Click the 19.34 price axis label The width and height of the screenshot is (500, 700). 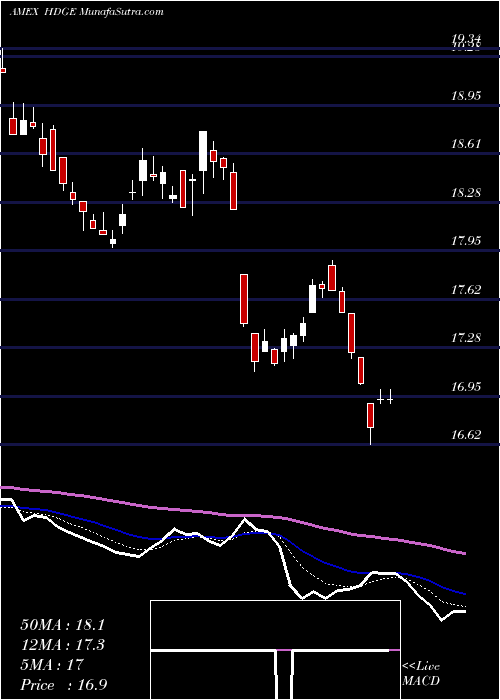coord(466,39)
